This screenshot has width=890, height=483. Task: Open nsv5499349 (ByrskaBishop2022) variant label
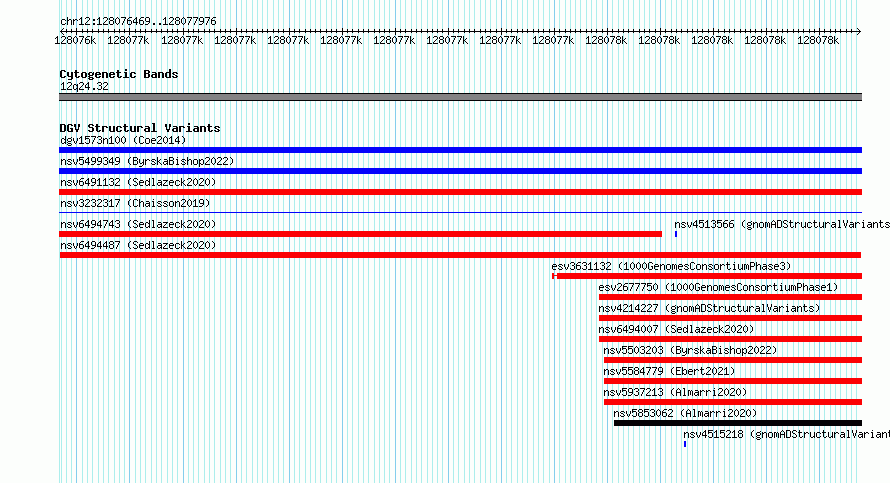point(147,161)
